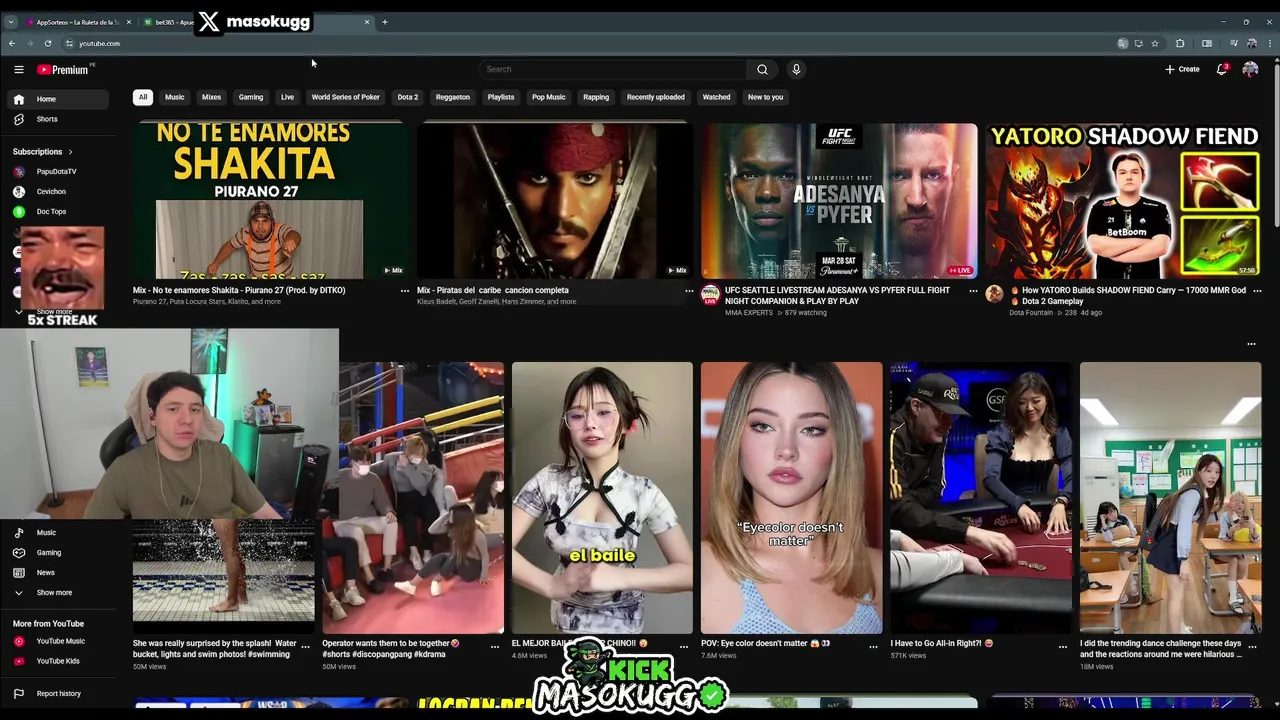Click in the YouTube Search field
Viewport: 1280px width, 720px height.
[x=613, y=69]
